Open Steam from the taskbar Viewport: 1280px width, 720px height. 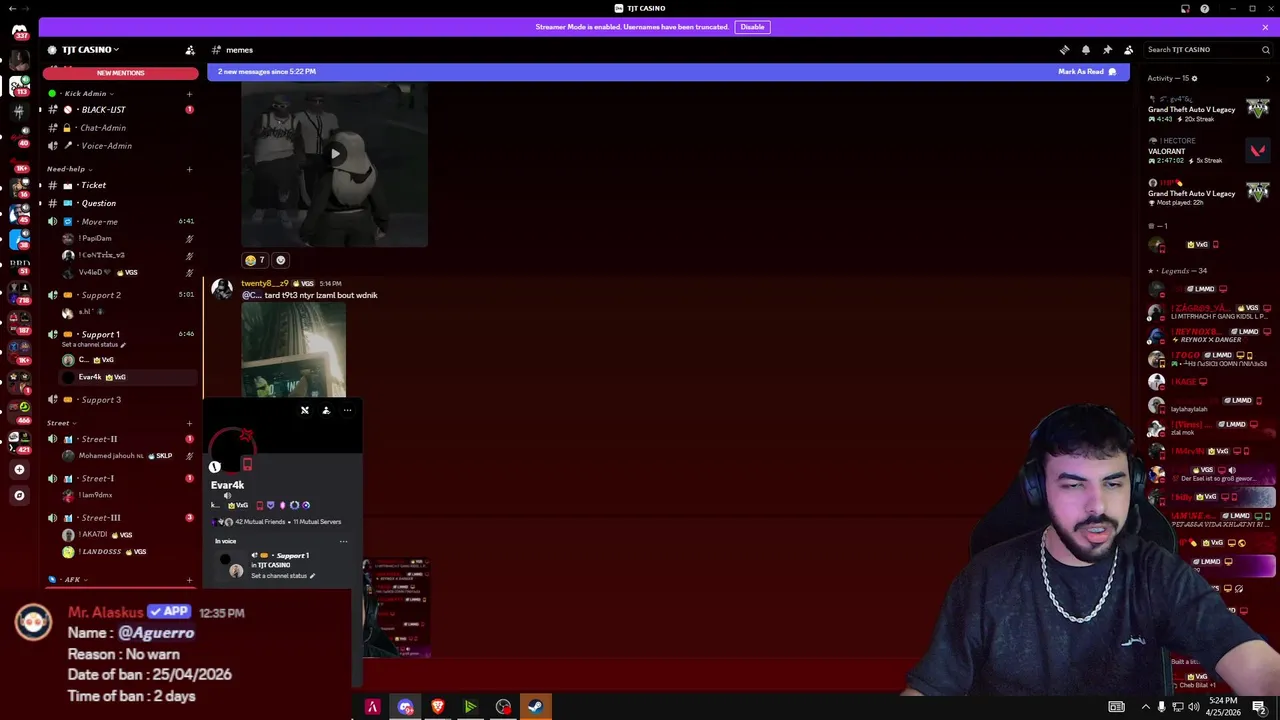pyautogui.click(x=535, y=707)
